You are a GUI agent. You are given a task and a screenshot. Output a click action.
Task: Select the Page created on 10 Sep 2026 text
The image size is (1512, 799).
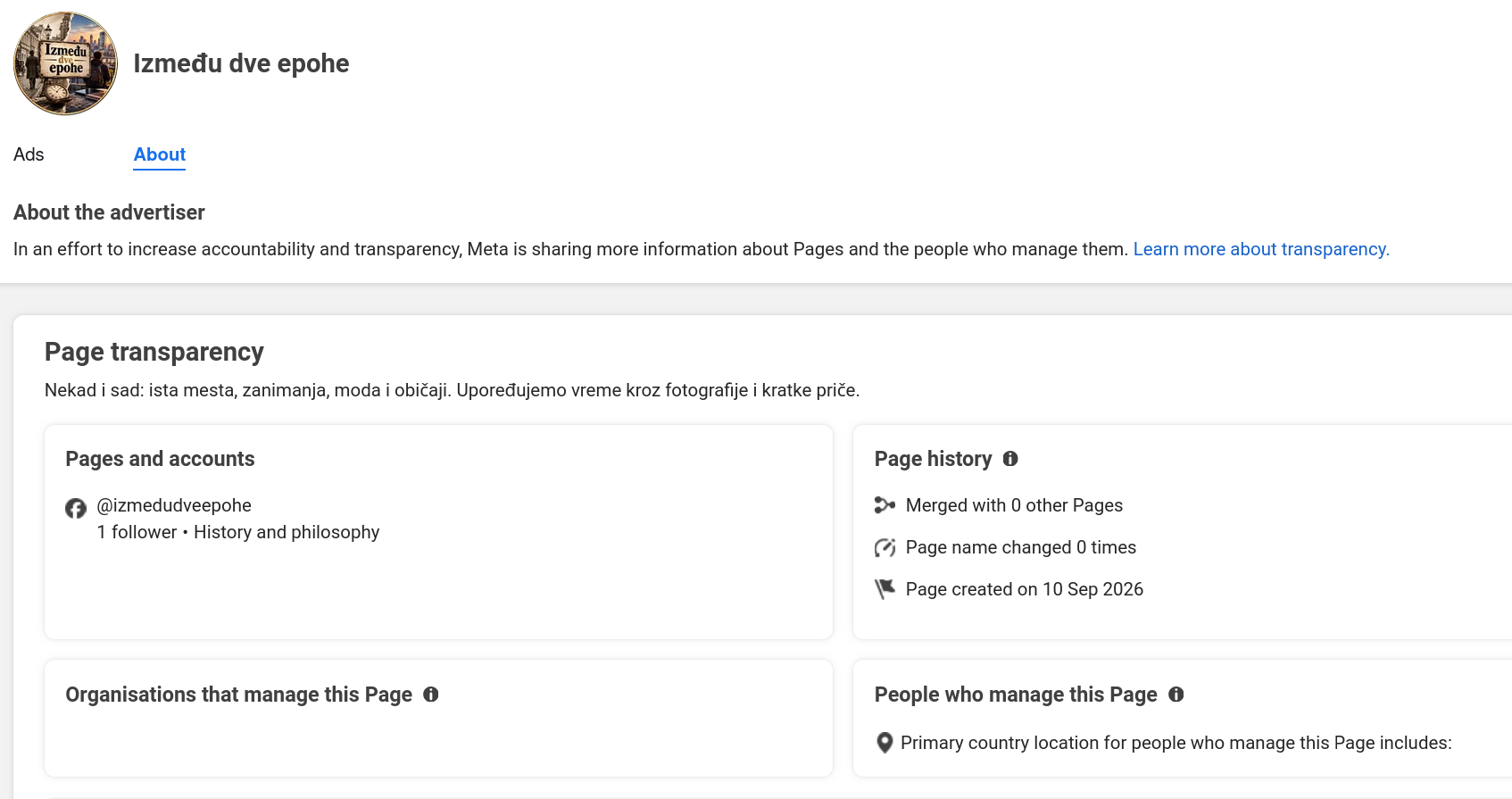point(1025,589)
